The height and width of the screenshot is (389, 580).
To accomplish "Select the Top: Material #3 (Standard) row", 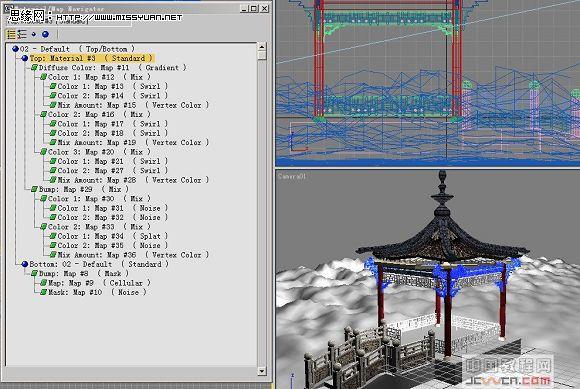I will [91, 58].
